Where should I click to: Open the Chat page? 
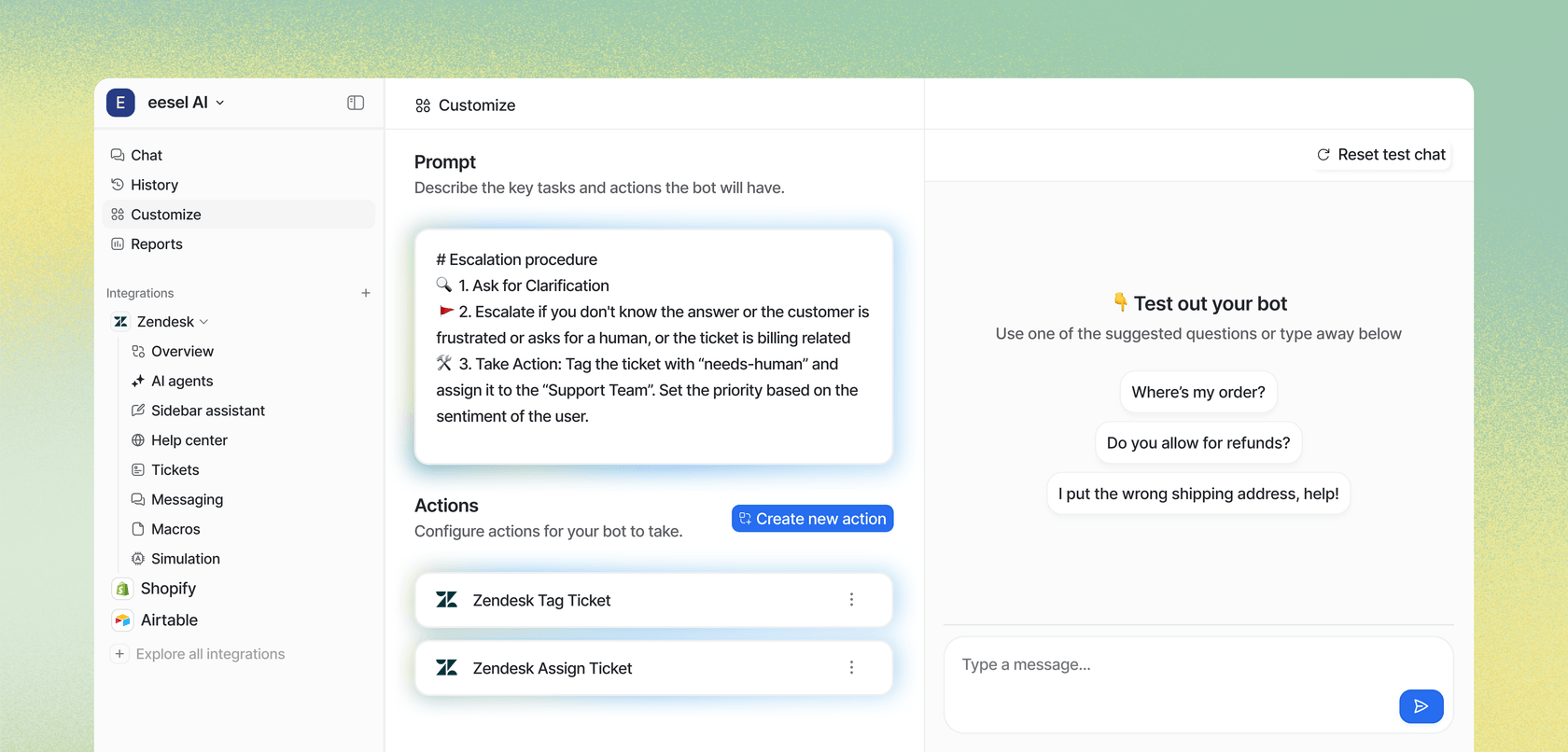click(x=147, y=155)
